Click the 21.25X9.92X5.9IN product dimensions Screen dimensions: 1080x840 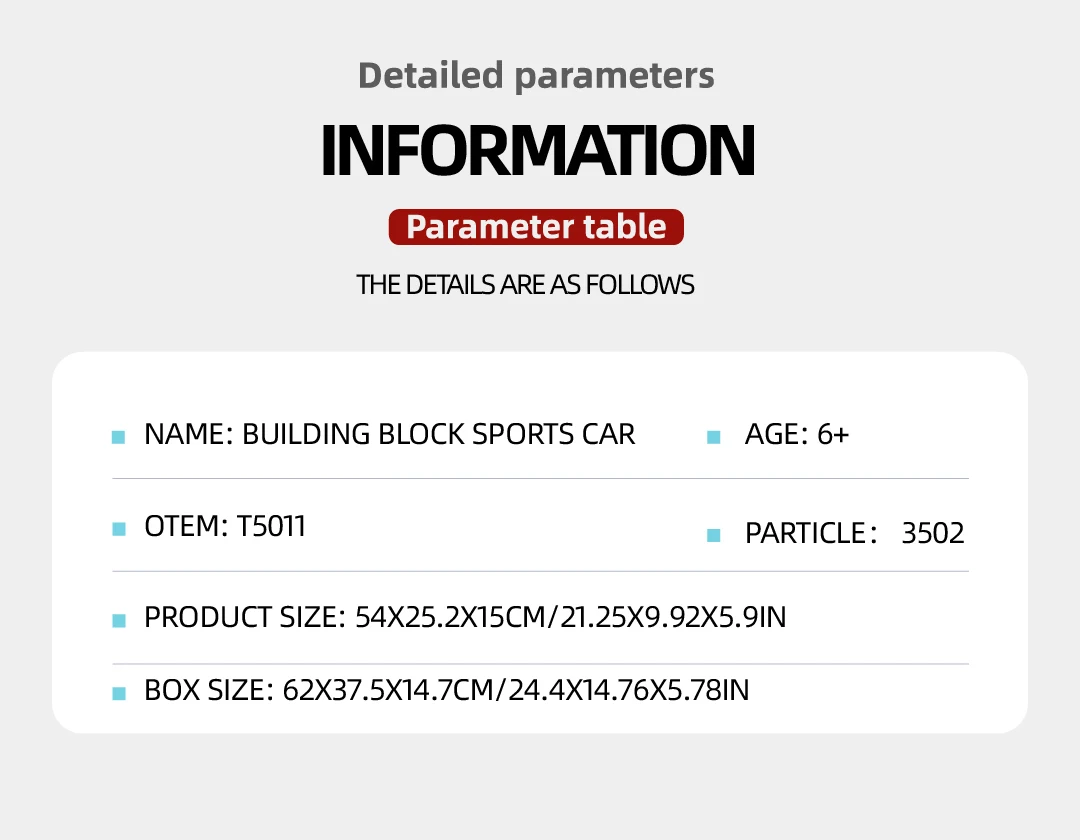672,618
